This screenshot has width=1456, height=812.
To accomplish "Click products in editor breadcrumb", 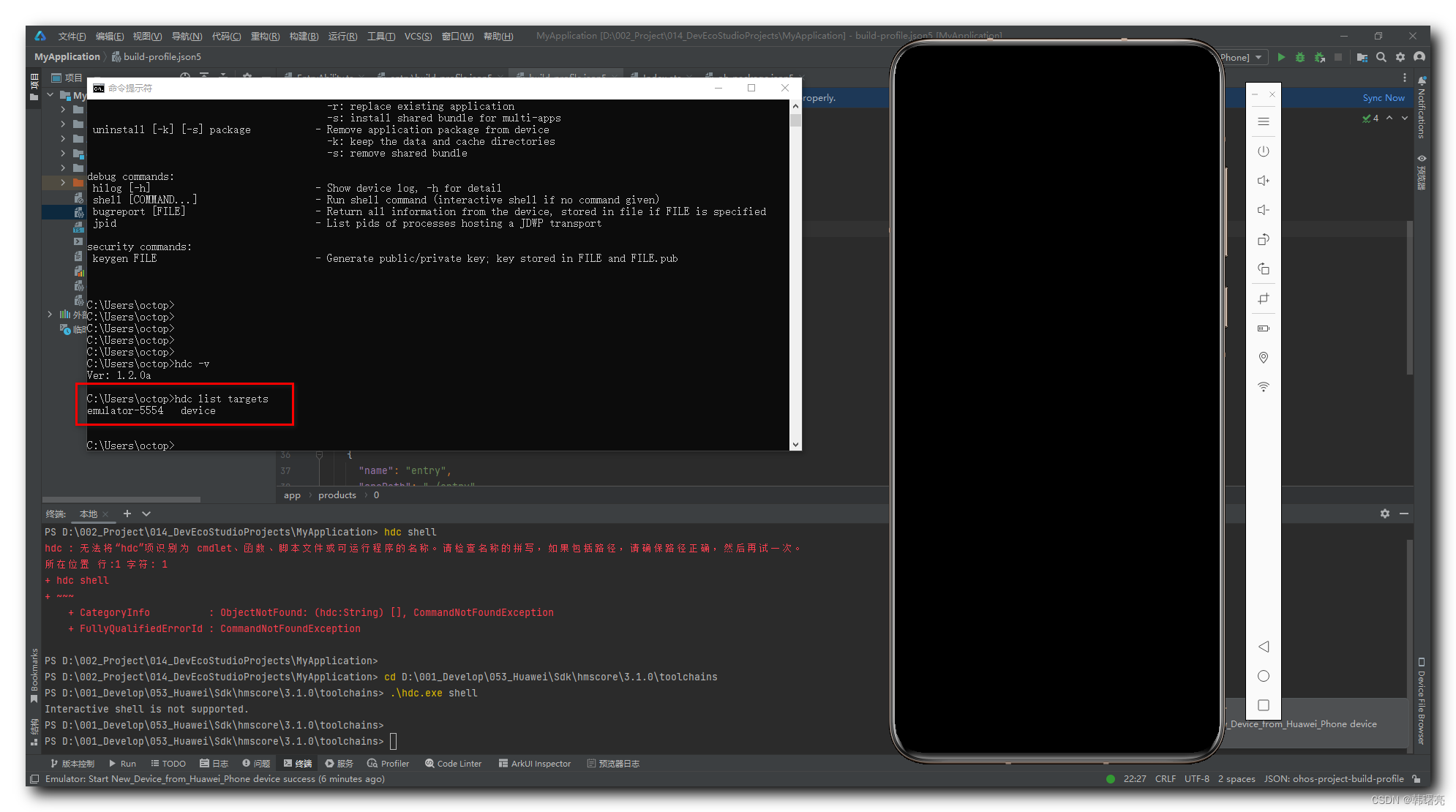I will pos(337,495).
